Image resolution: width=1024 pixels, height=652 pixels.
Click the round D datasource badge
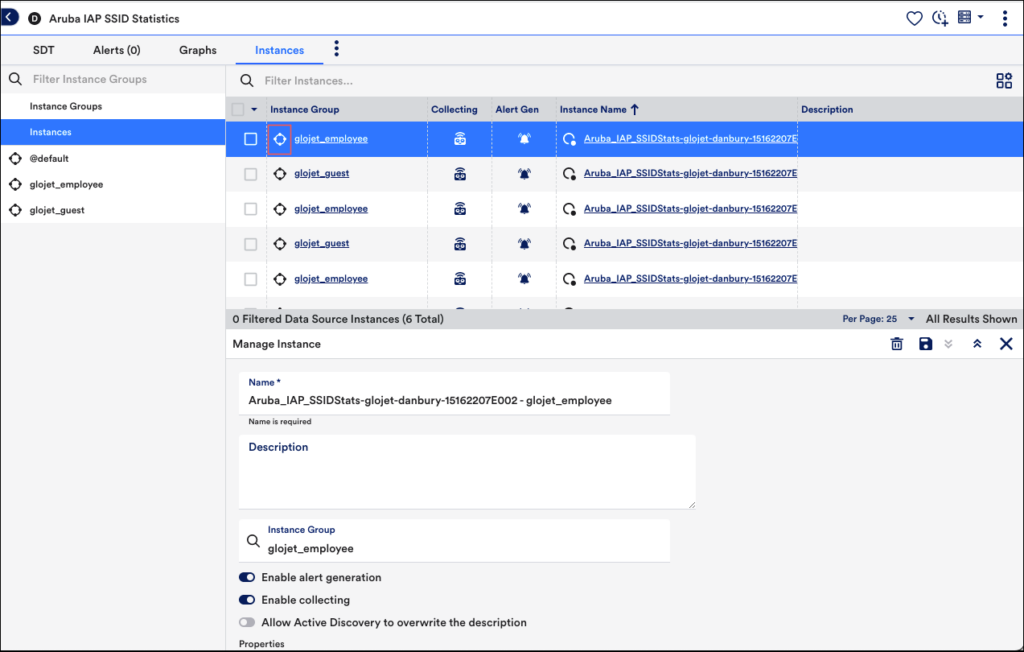pyautogui.click(x=35, y=19)
